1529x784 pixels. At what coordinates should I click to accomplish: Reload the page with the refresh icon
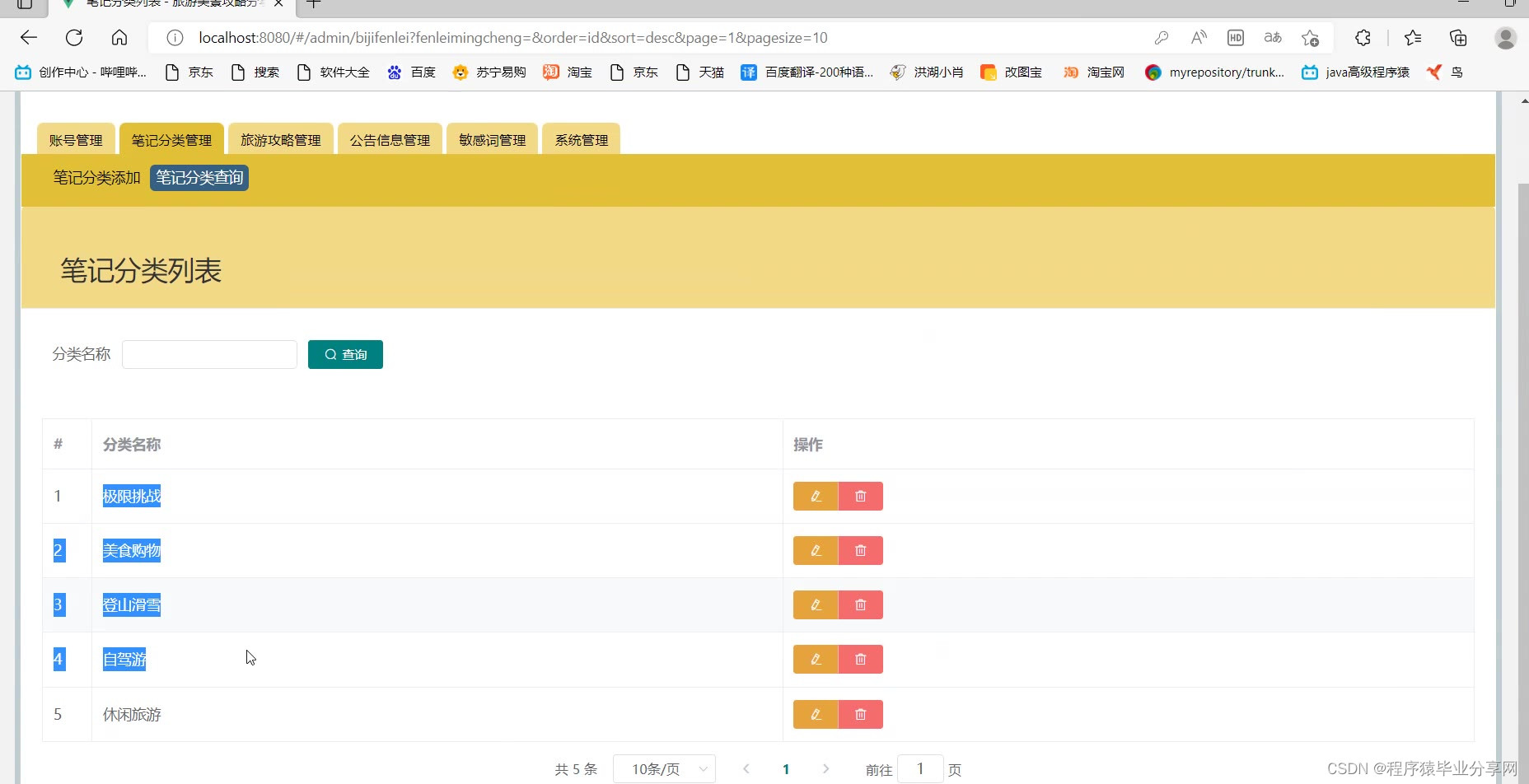(74, 37)
